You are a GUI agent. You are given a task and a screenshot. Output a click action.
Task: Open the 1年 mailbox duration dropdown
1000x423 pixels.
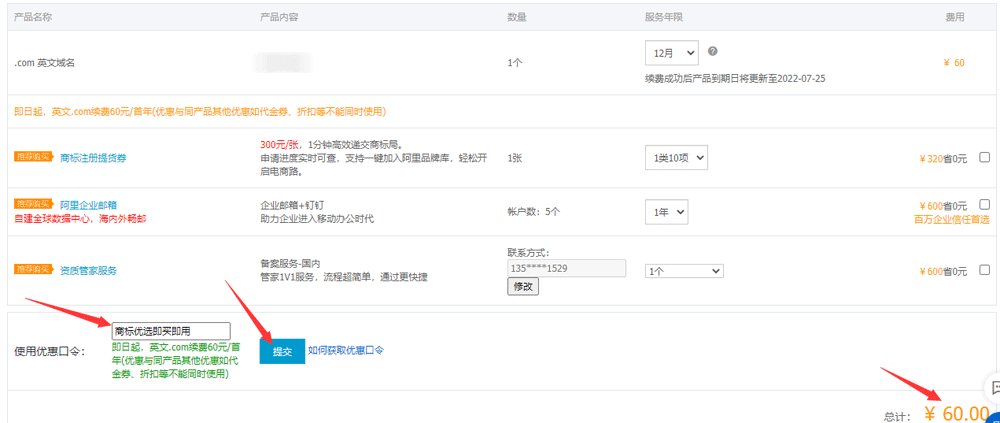(666, 211)
